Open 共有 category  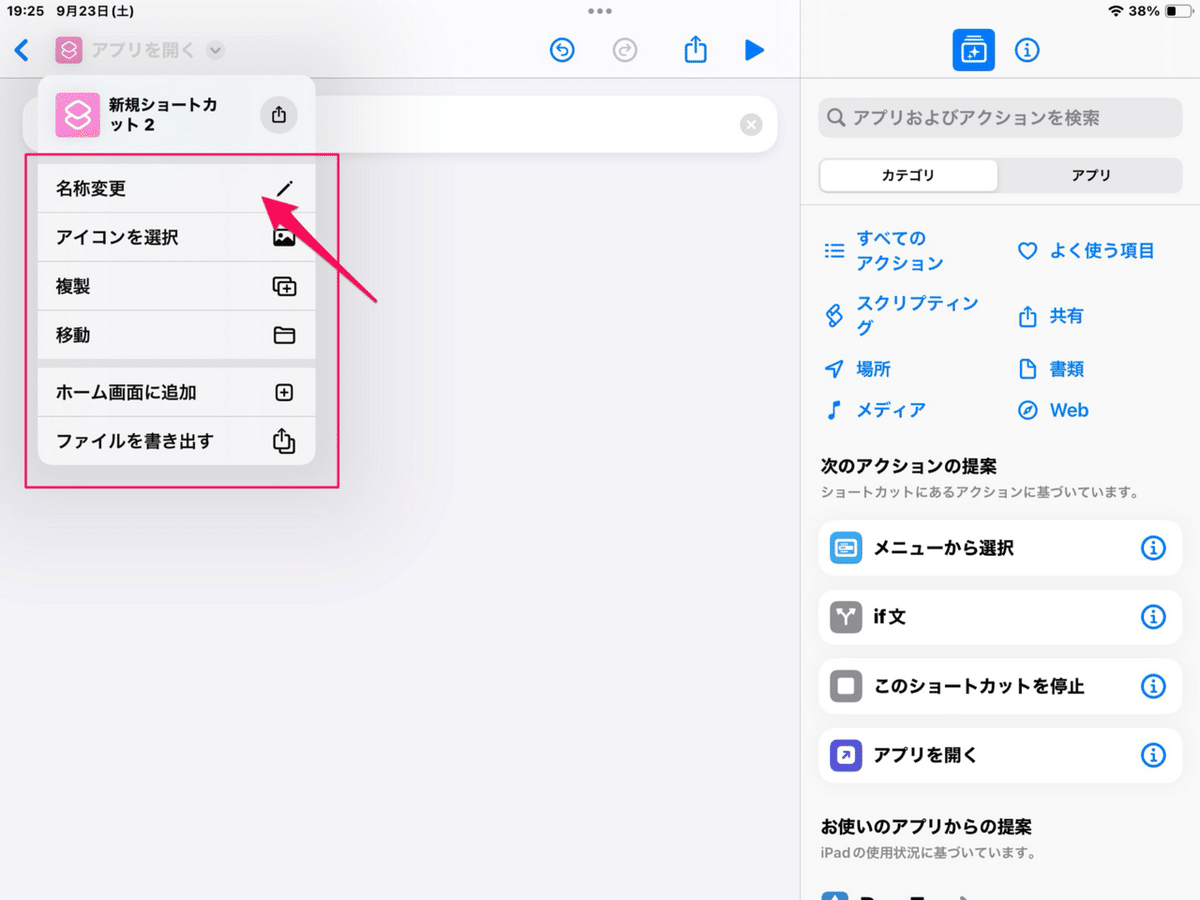pos(1050,316)
